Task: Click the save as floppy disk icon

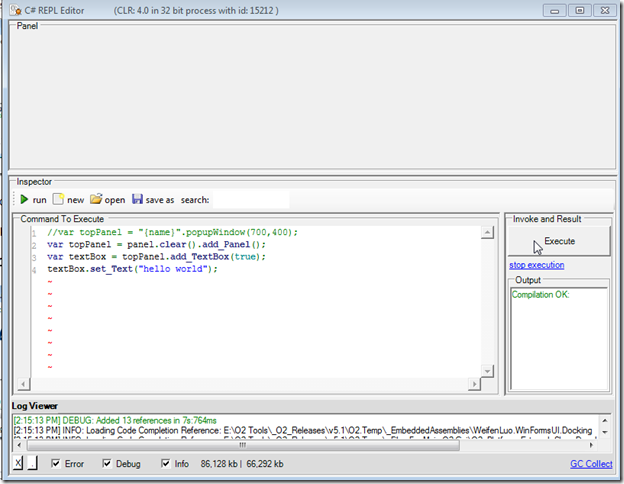Action: [137, 199]
